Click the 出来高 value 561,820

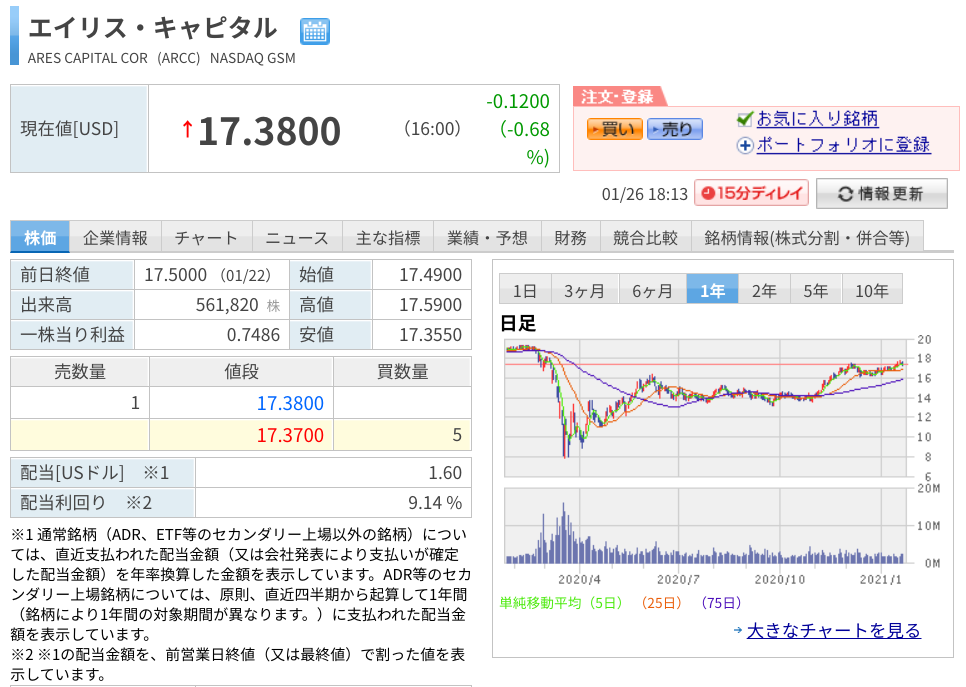[x=227, y=304]
